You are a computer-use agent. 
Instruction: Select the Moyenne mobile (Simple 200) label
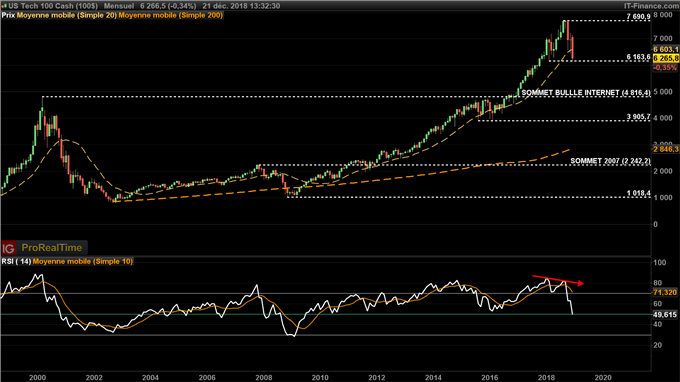point(170,15)
